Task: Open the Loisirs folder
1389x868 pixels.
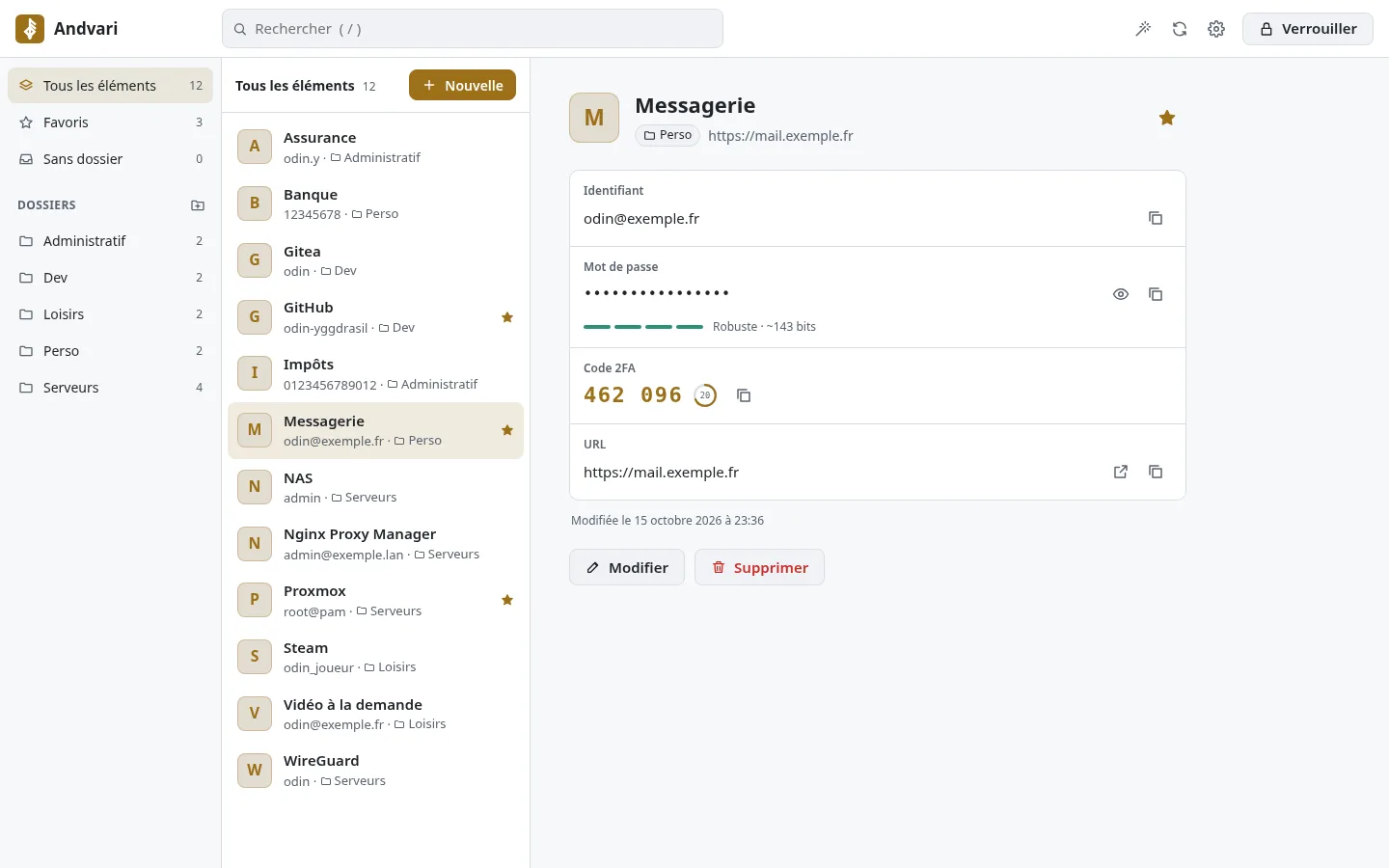Action: click(110, 314)
